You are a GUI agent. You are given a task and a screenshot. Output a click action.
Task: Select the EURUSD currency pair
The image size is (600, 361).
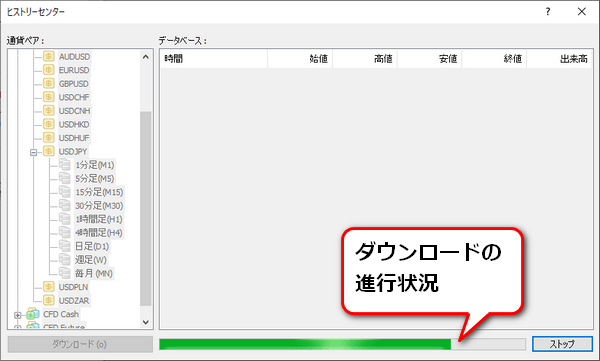pyautogui.click(x=74, y=70)
